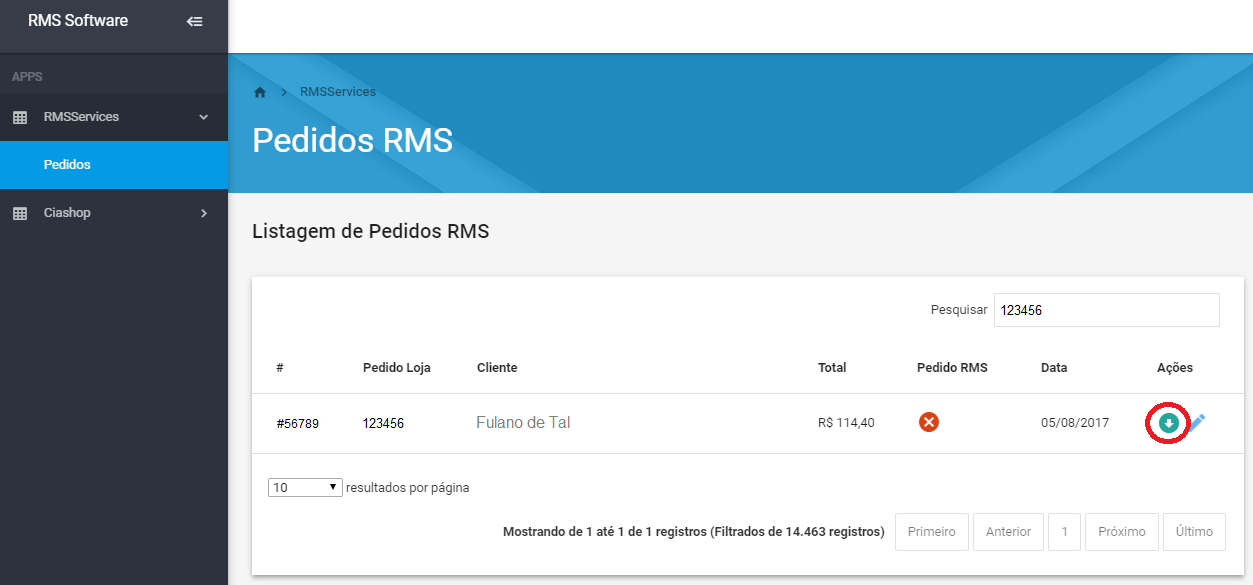Focus the Pesquisar search field
The width and height of the screenshot is (1253, 585).
click(x=1106, y=310)
